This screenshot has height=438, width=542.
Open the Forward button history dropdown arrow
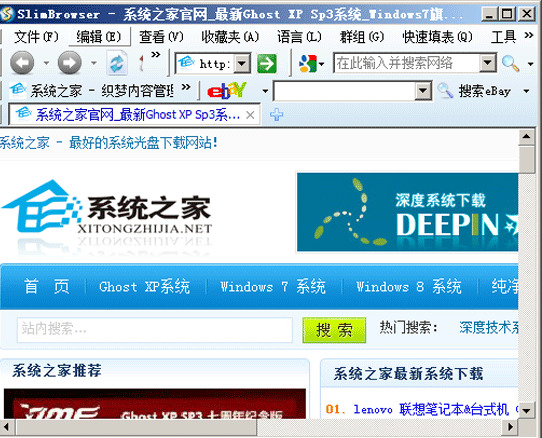[x=93, y=64]
